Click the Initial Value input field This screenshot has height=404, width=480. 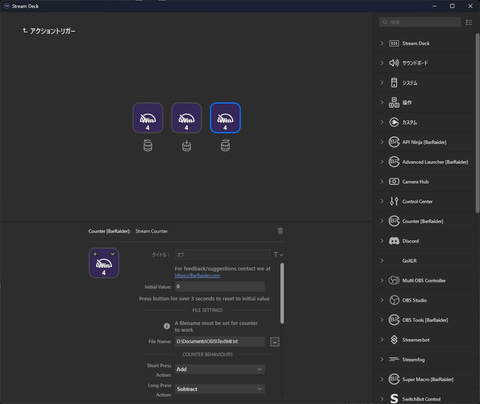point(220,287)
